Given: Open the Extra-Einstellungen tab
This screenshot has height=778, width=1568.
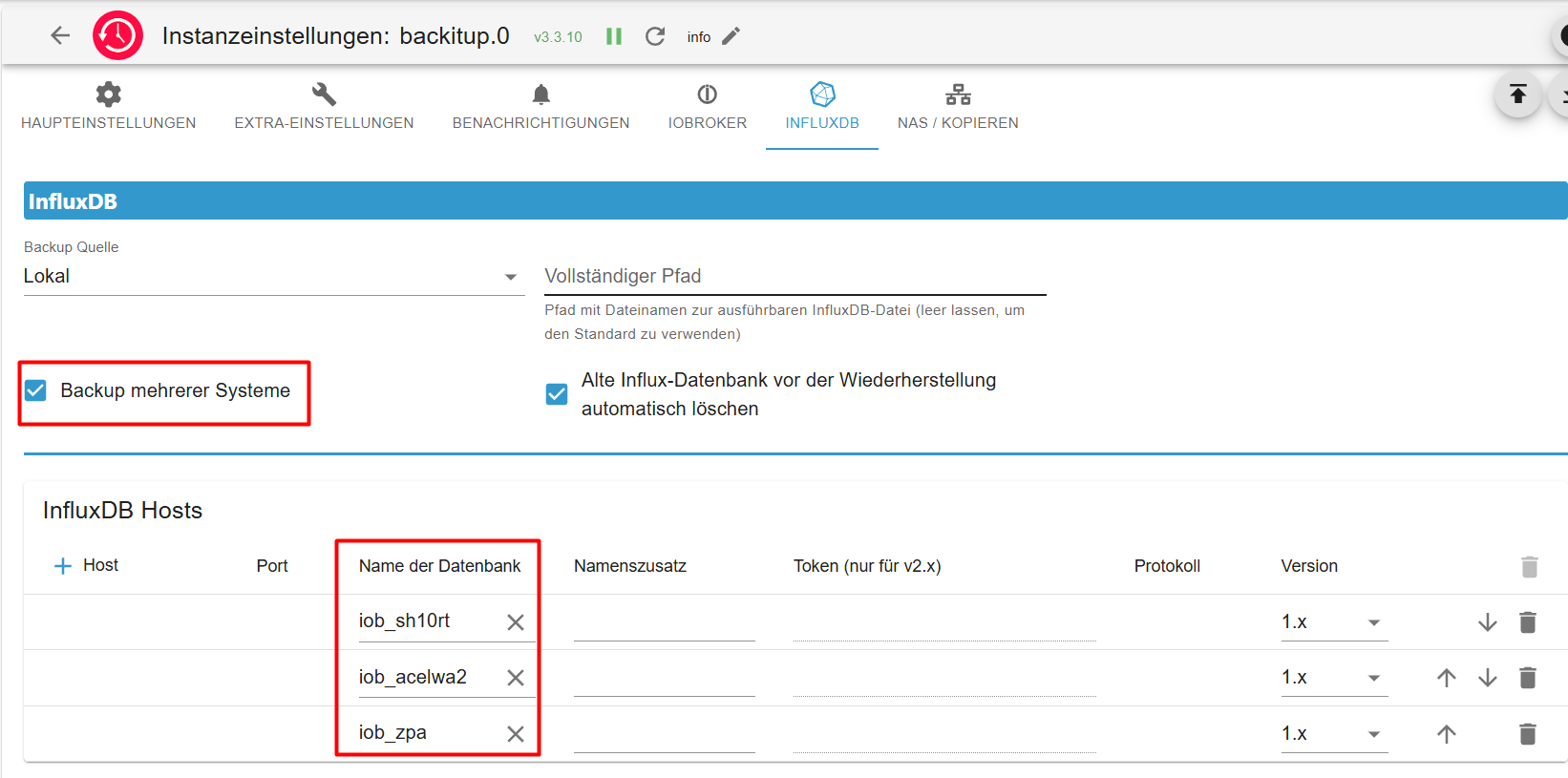Looking at the screenshot, I should pyautogui.click(x=325, y=107).
